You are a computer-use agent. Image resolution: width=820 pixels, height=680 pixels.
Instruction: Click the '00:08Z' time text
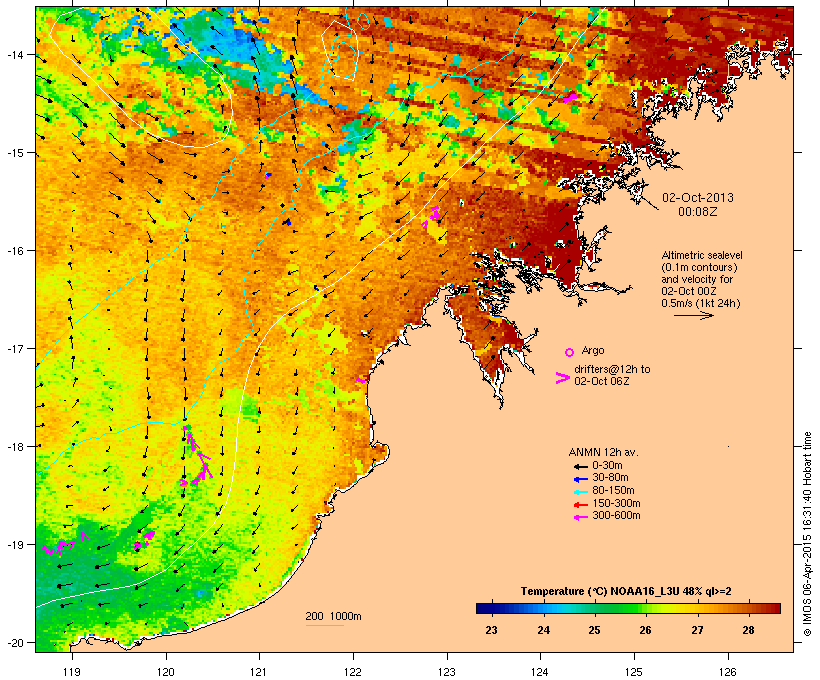pos(698,212)
